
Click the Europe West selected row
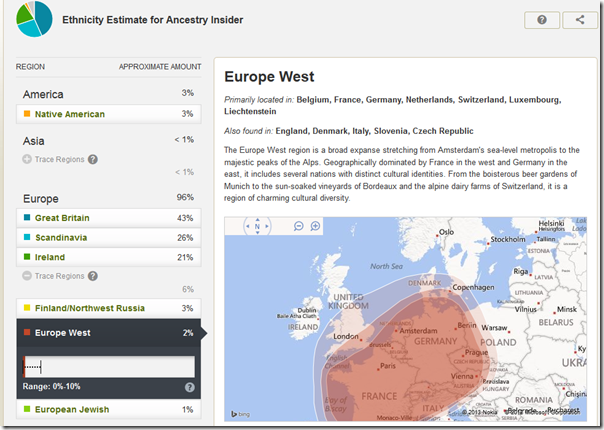point(109,333)
